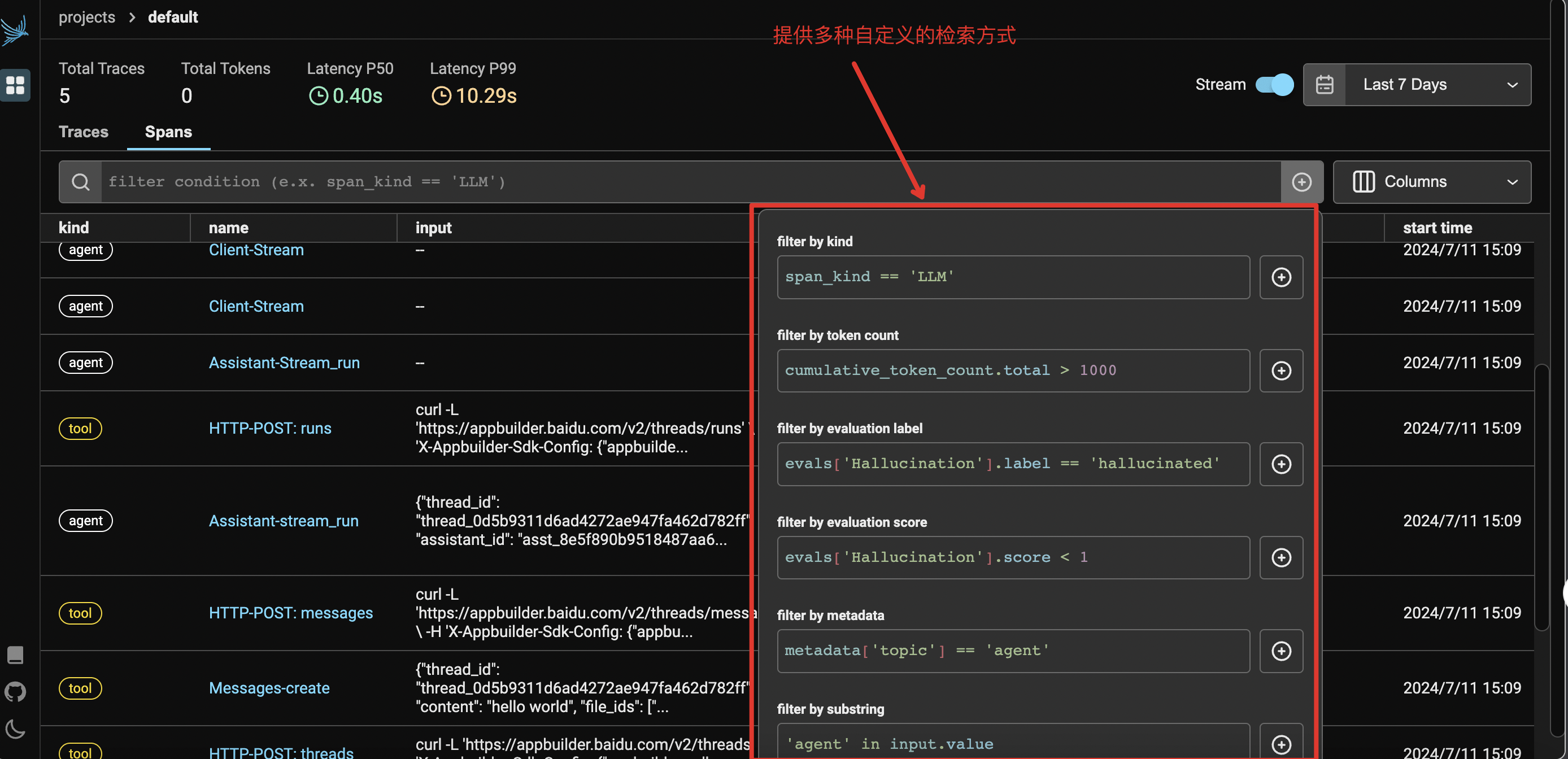
Task: Click the search magnifier icon
Action: point(79,182)
